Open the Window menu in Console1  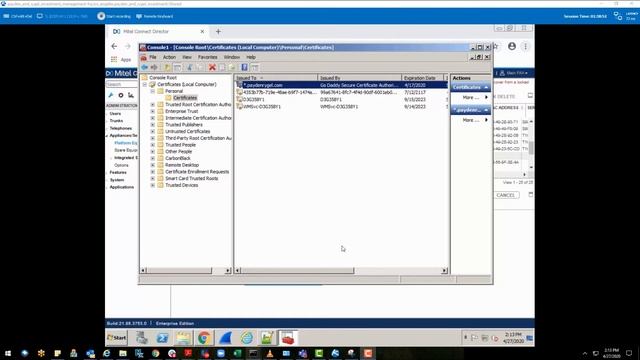click(231, 57)
